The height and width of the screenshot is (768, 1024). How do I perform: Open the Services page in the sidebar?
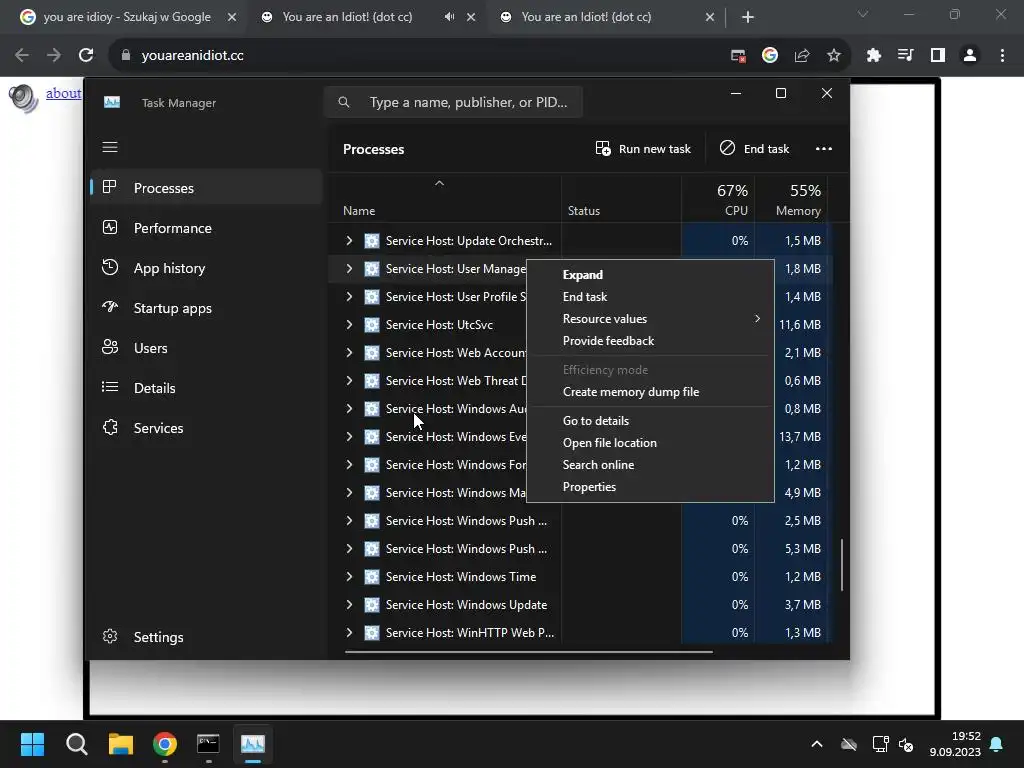(x=206, y=428)
